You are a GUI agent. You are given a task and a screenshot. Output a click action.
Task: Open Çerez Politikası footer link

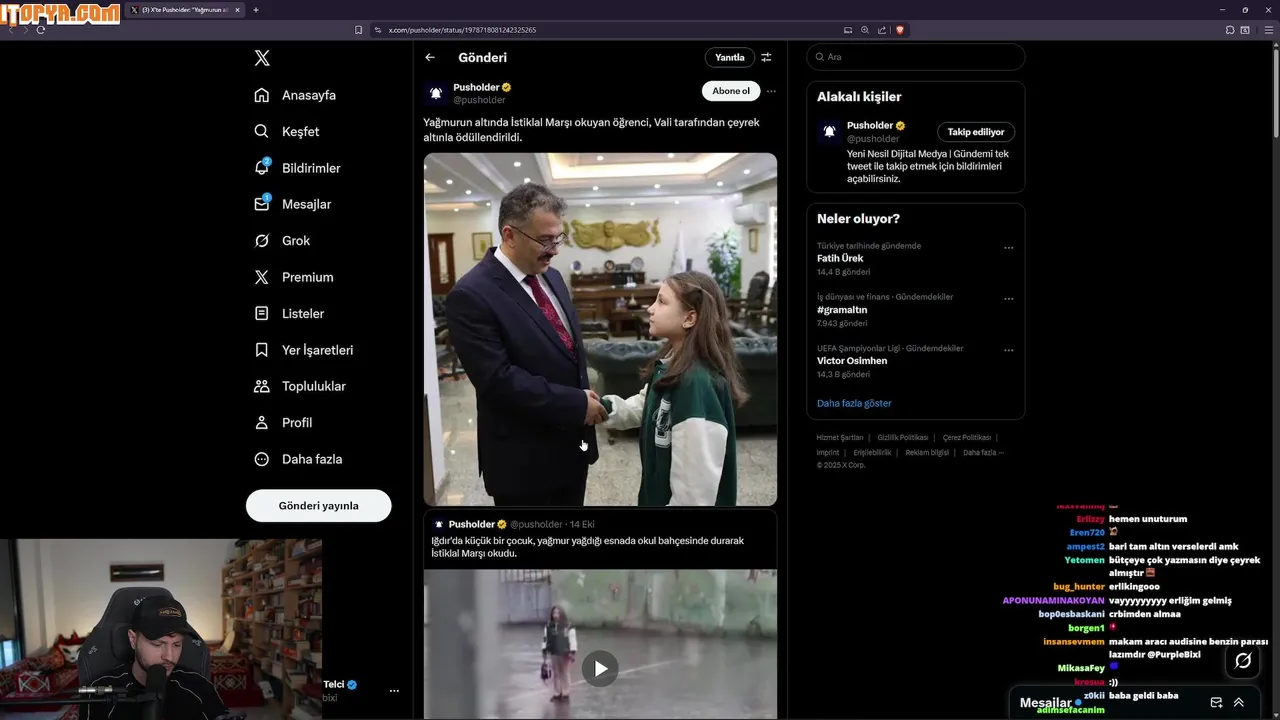click(967, 438)
